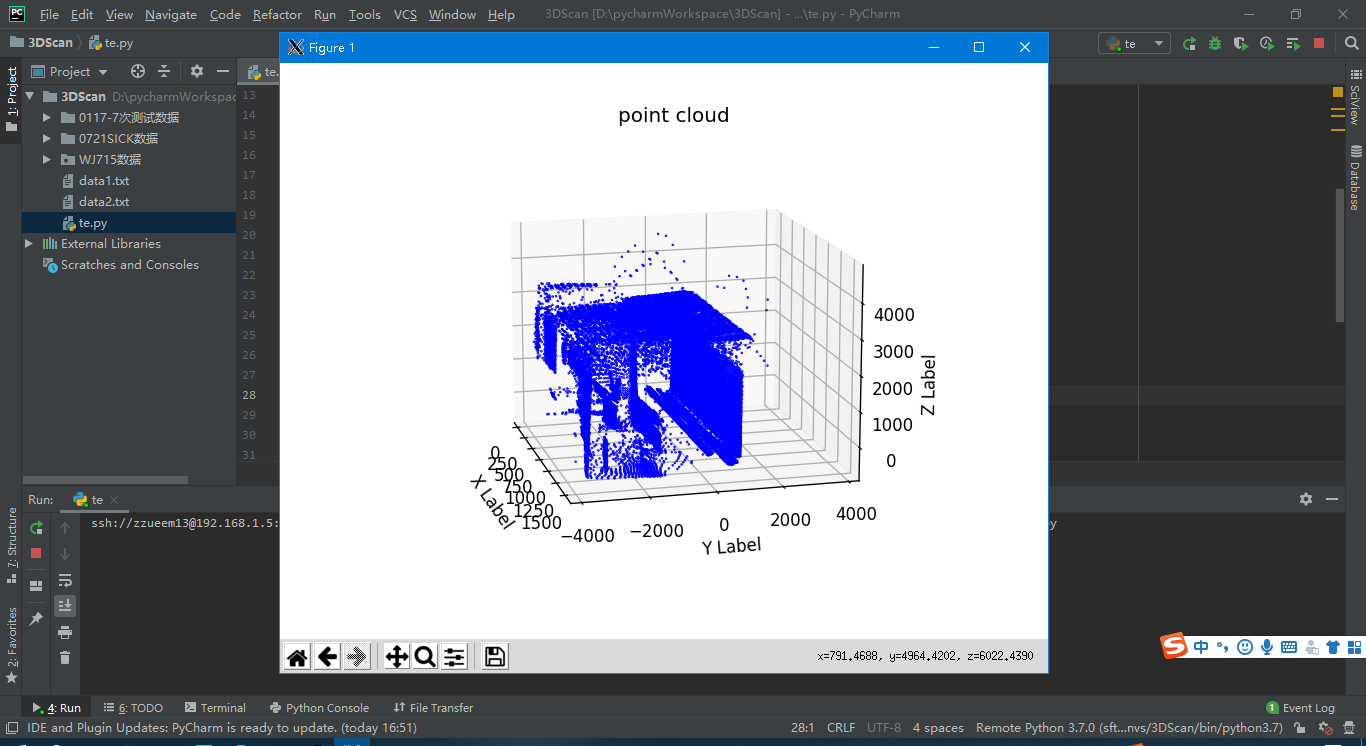Open Search Everywhere magnifier
Image resolution: width=1366 pixels, height=746 pixels.
1350,43
